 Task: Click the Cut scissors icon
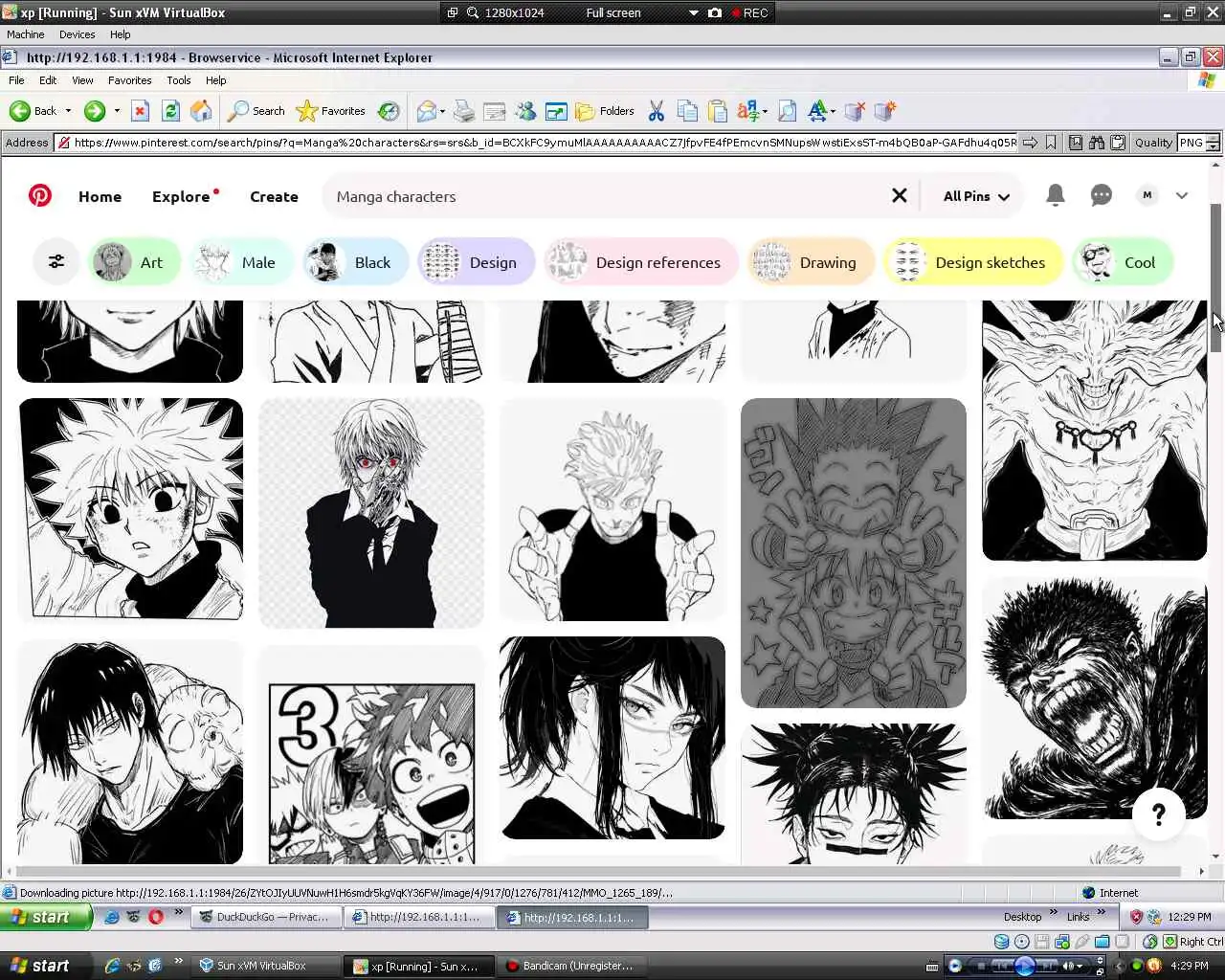(x=657, y=111)
